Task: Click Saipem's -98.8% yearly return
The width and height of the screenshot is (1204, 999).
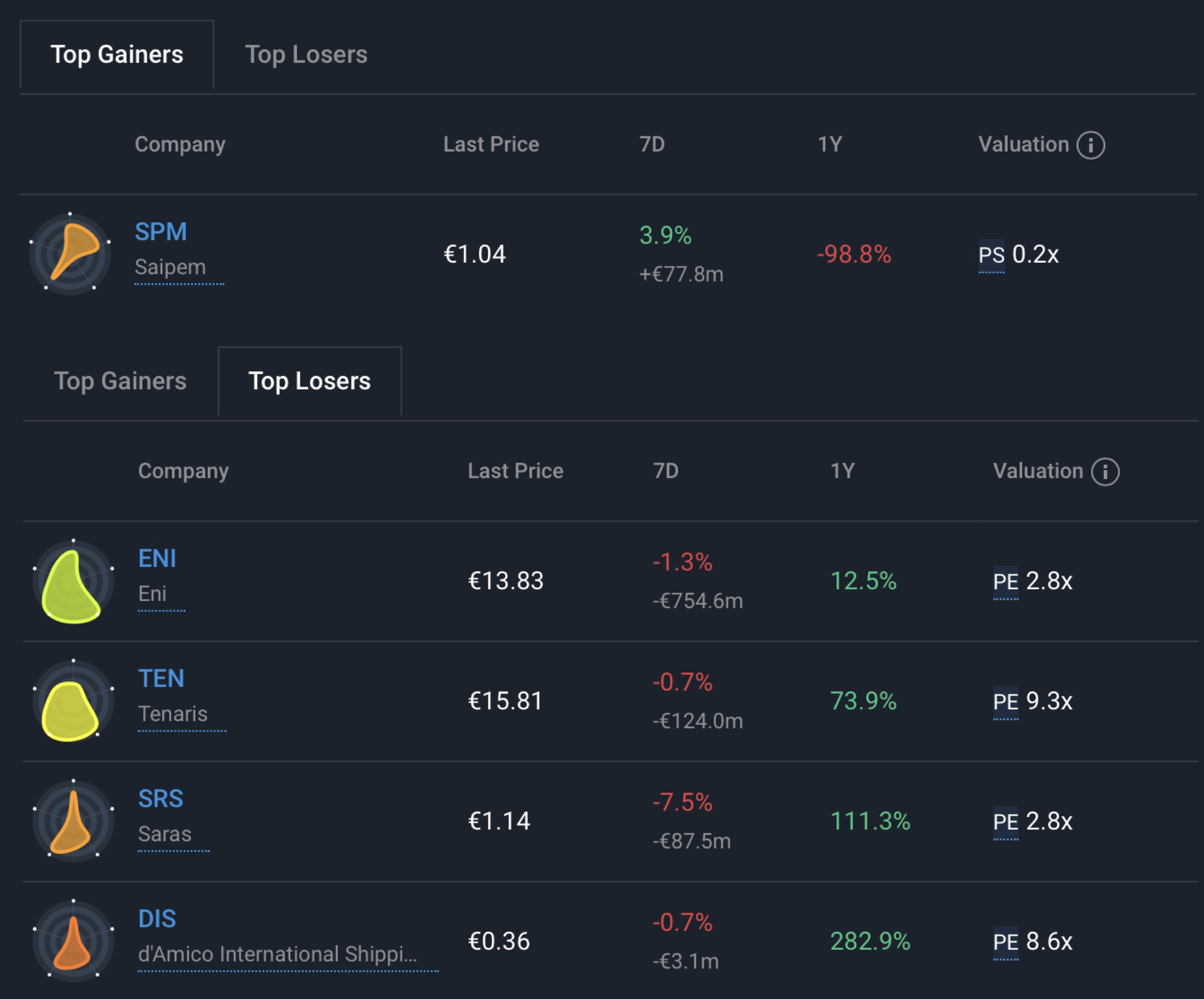Action: [x=854, y=254]
